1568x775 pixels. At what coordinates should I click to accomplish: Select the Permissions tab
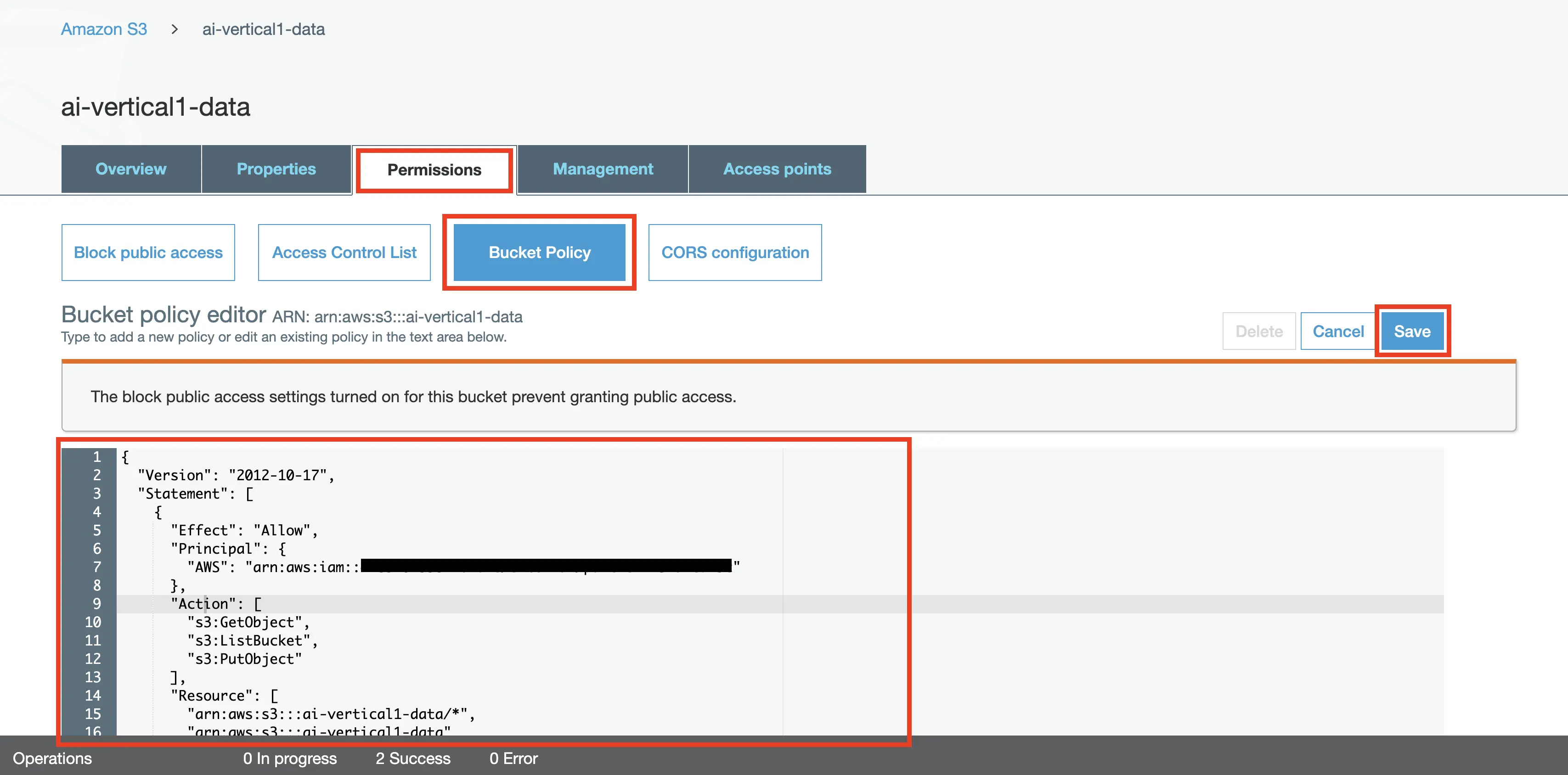pos(434,170)
